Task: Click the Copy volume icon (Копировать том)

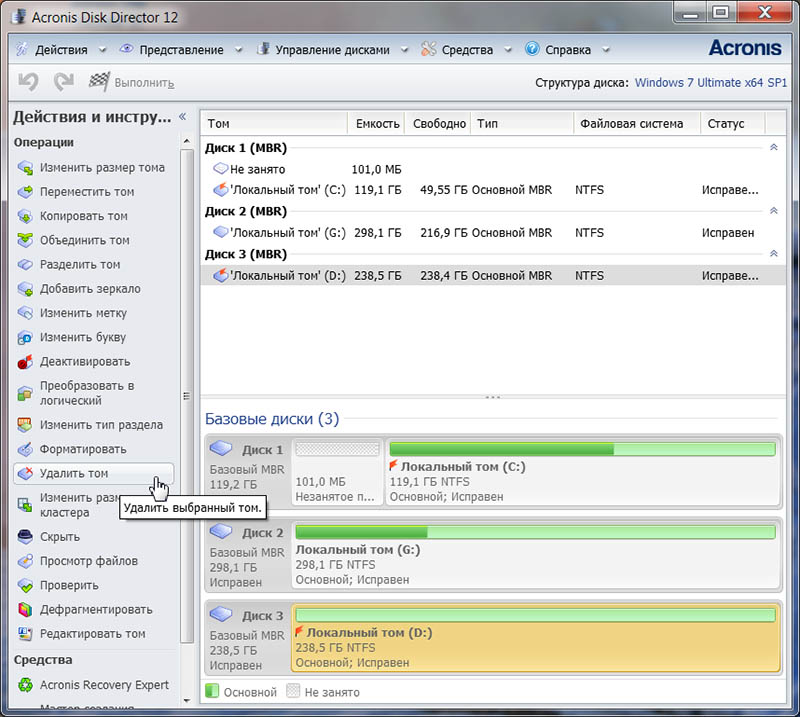Action: click(x=25, y=216)
